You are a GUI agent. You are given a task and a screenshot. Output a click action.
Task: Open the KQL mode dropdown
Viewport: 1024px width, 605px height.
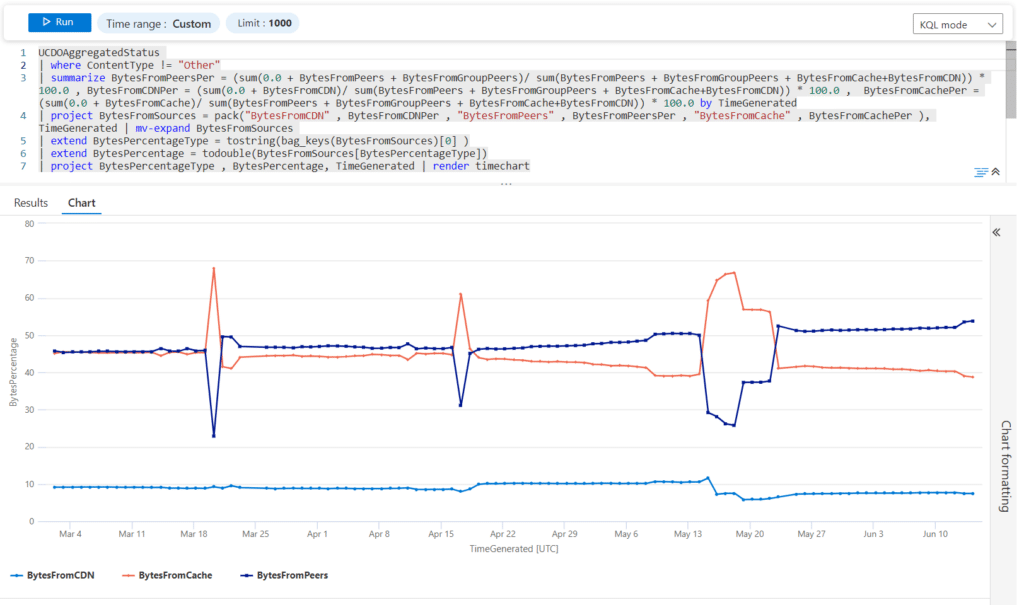pyautogui.click(x=957, y=24)
